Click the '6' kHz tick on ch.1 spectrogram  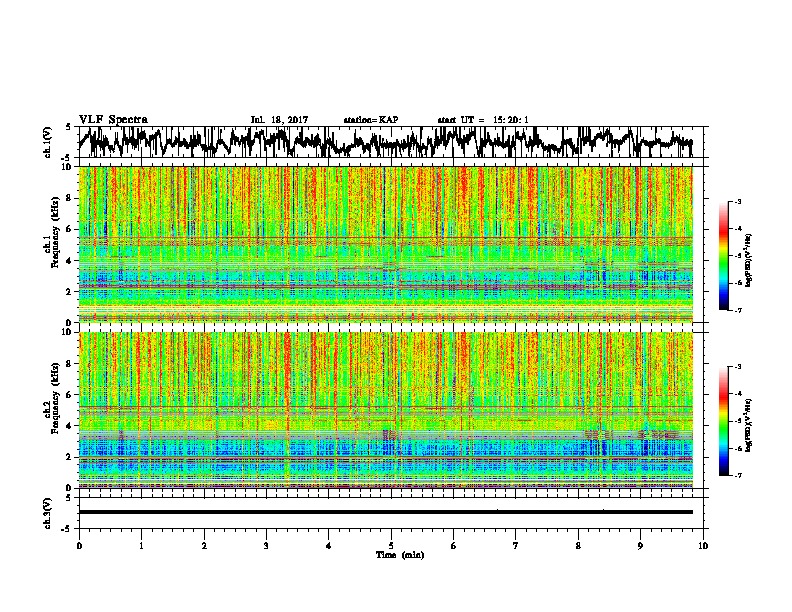[70, 230]
